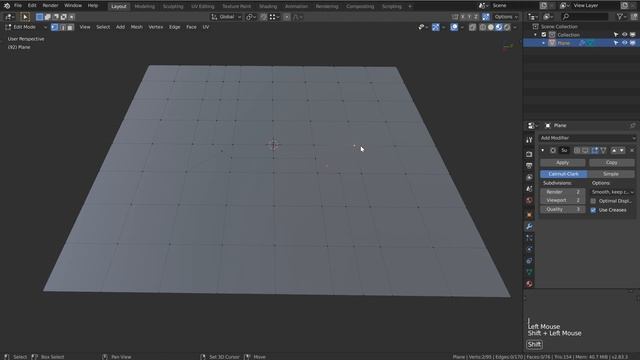Click the Snap magnet icon
Image resolution: width=640 pixels, height=360 pixels.
[264, 17]
